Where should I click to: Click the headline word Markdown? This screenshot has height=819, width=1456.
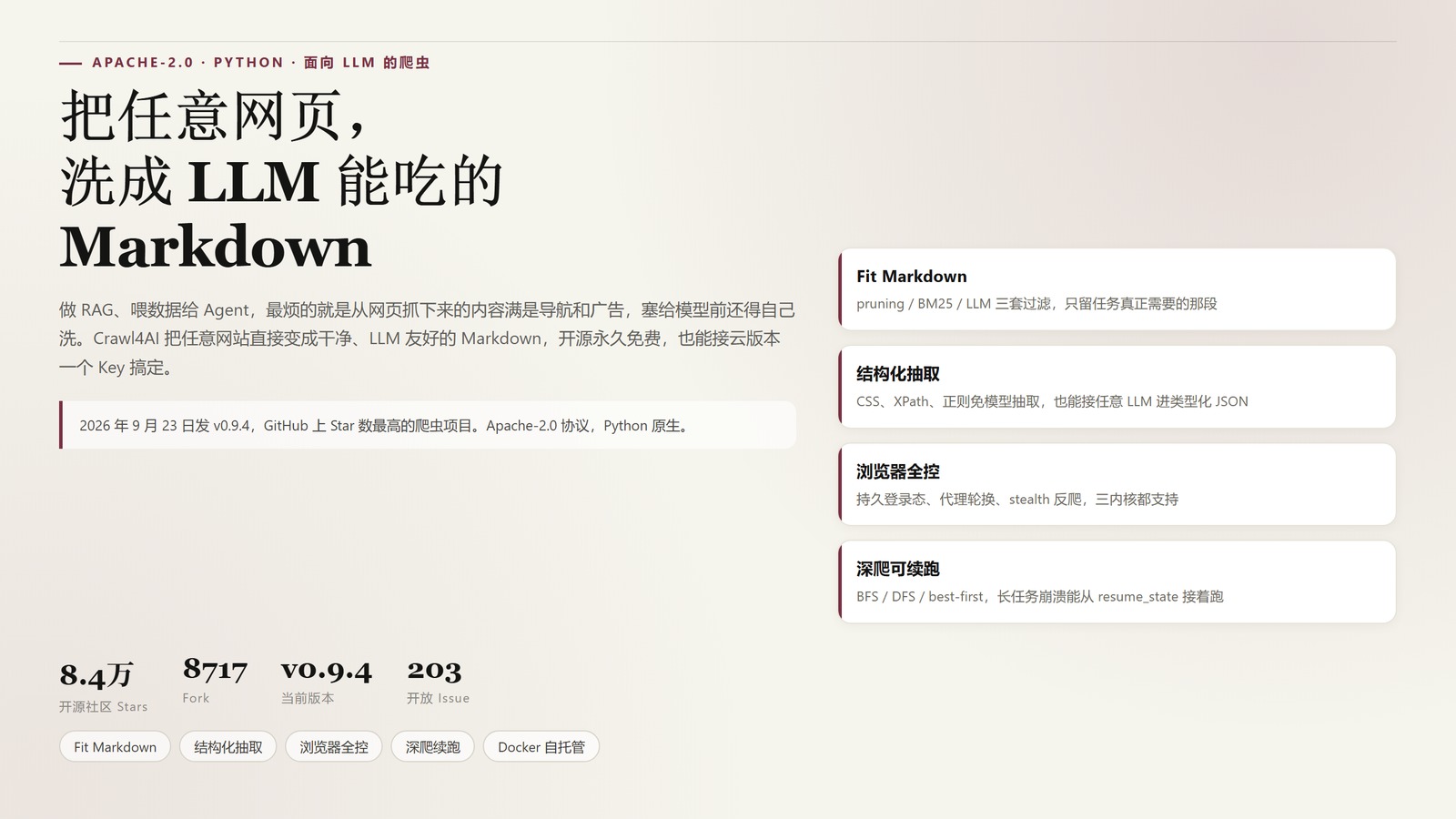(216, 248)
